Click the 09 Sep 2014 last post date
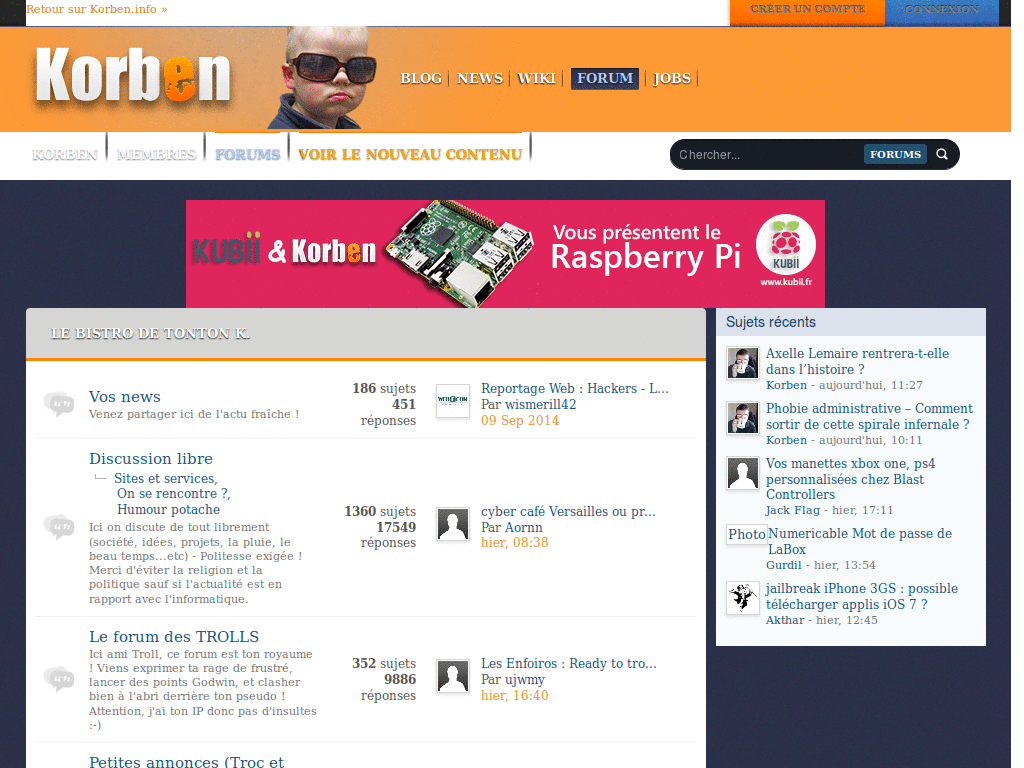The width and height of the screenshot is (1024, 768). pyautogui.click(x=520, y=421)
